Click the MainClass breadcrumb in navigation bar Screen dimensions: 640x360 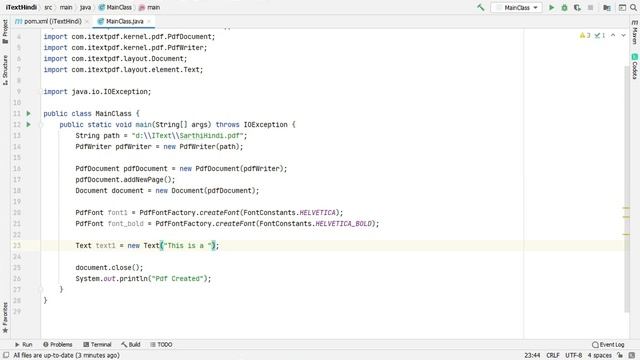(x=115, y=7)
